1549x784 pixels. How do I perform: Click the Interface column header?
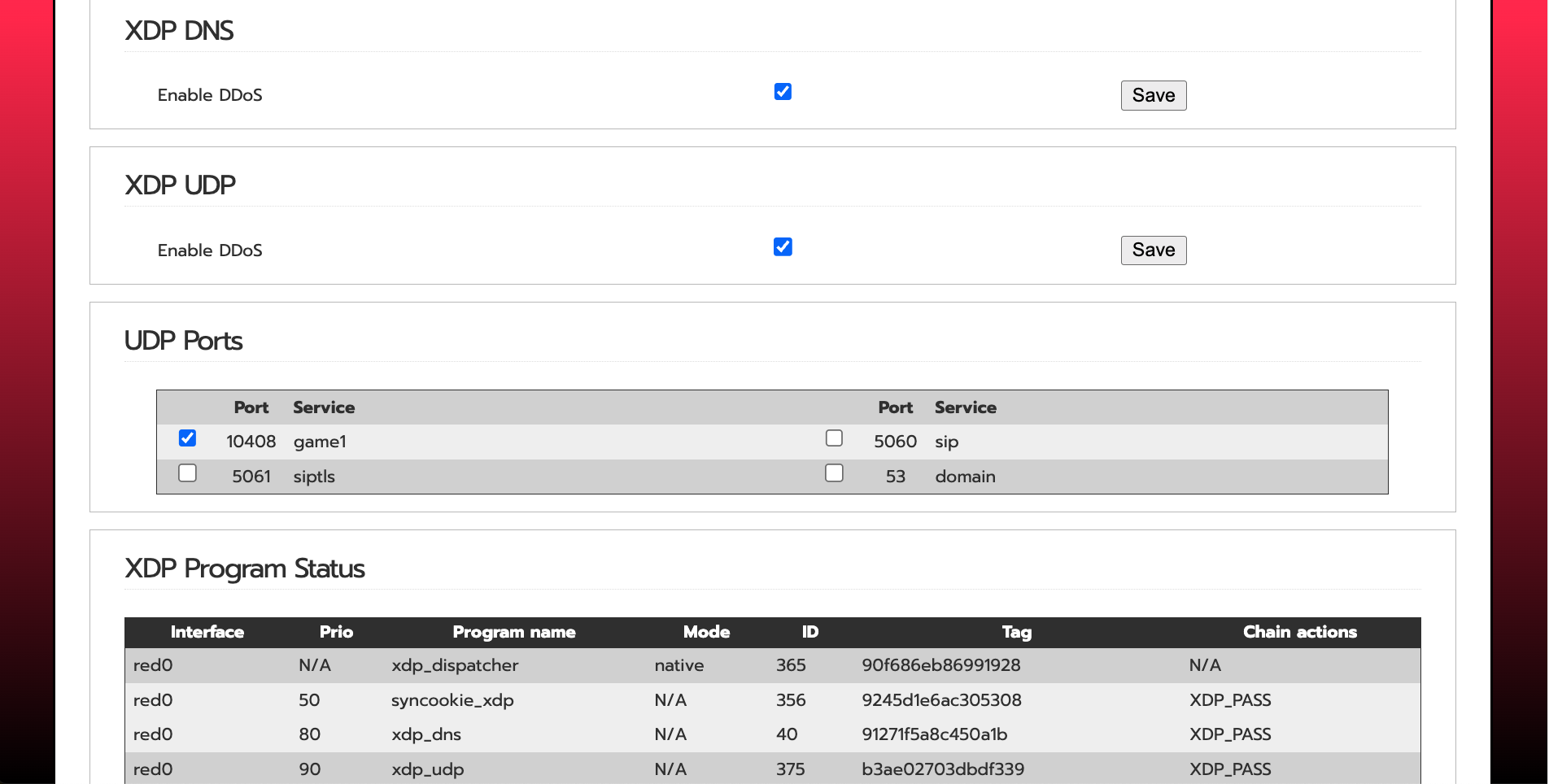pos(207,632)
